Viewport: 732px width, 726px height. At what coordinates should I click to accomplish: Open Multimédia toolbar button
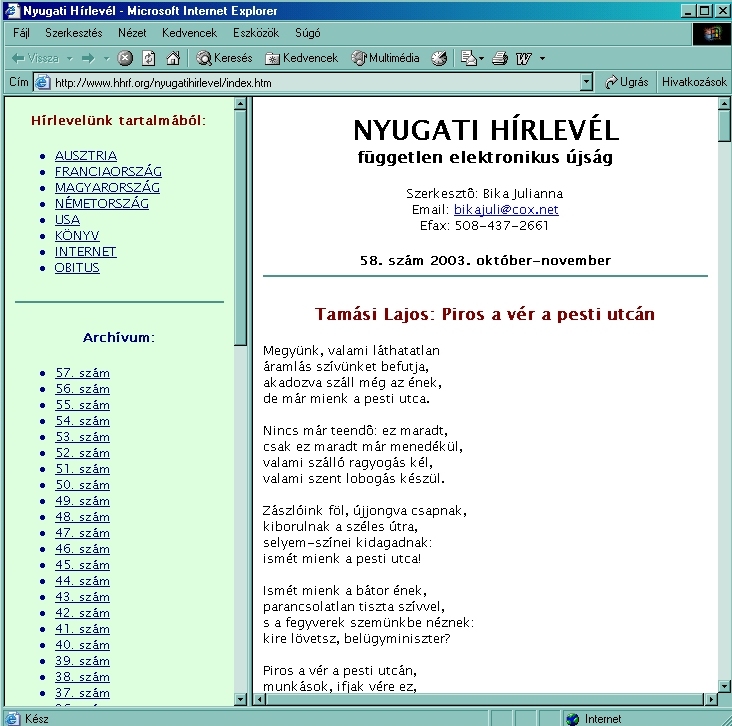[x=385, y=58]
